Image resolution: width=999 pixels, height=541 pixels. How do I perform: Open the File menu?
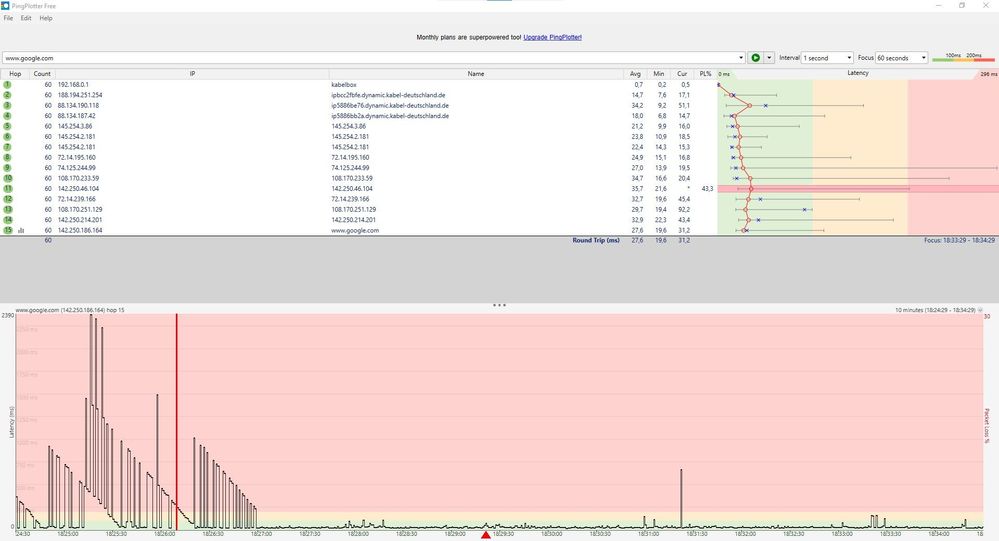(x=8, y=18)
